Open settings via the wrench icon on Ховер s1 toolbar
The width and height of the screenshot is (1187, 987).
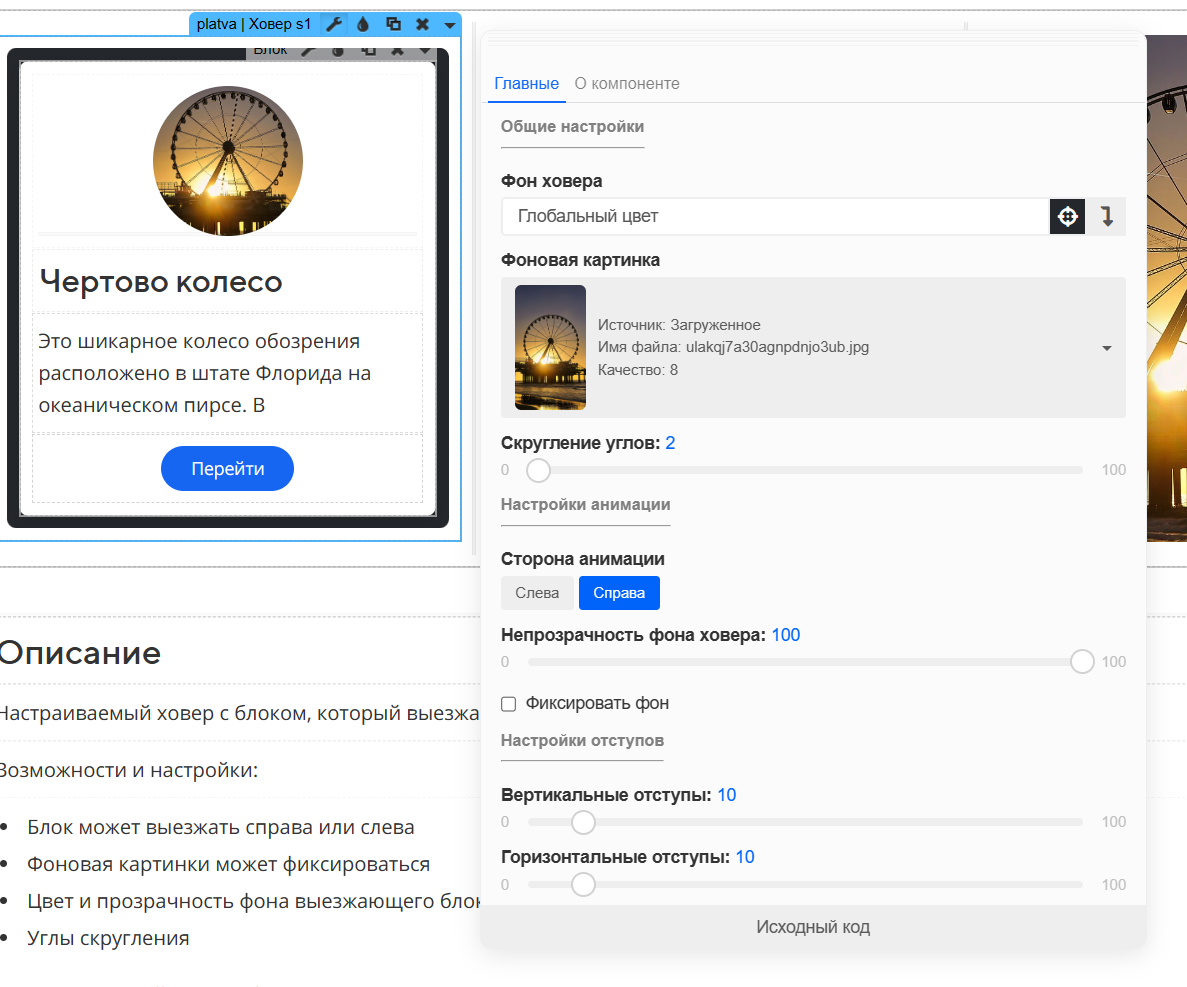(x=334, y=24)
